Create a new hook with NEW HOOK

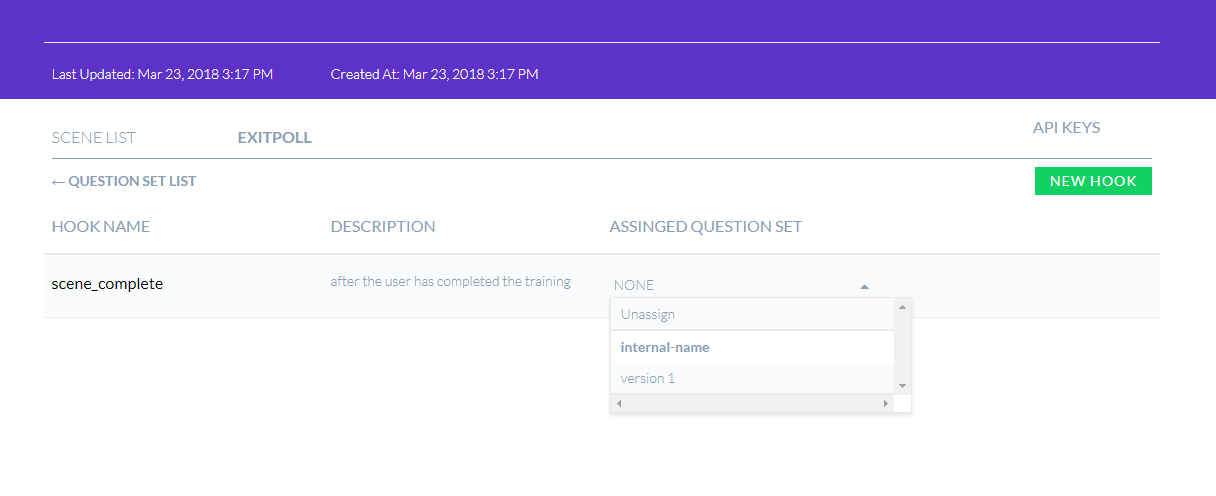tap(1093, 181)
